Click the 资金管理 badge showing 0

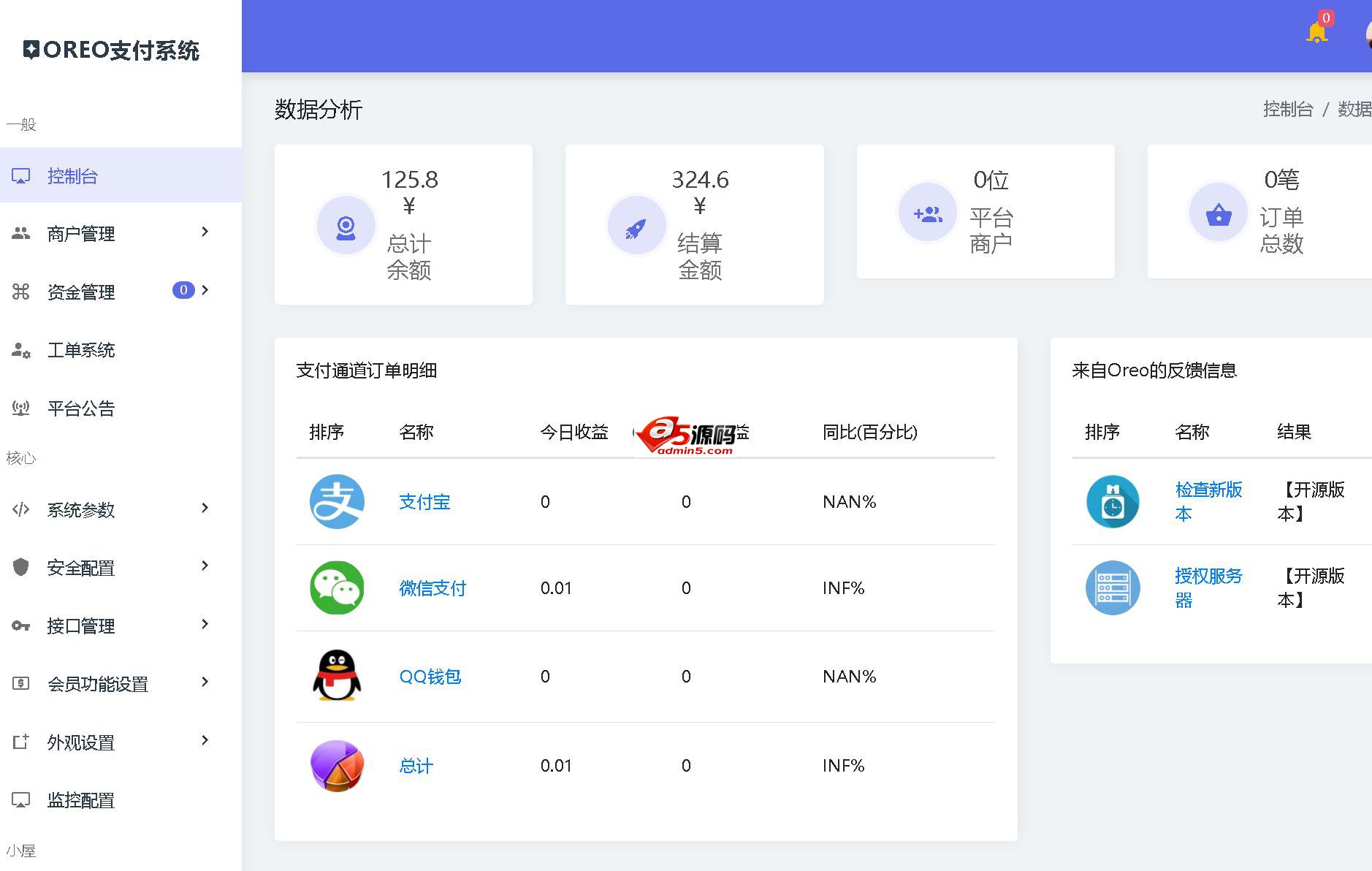pyautogui.click(x=183, y=290)
